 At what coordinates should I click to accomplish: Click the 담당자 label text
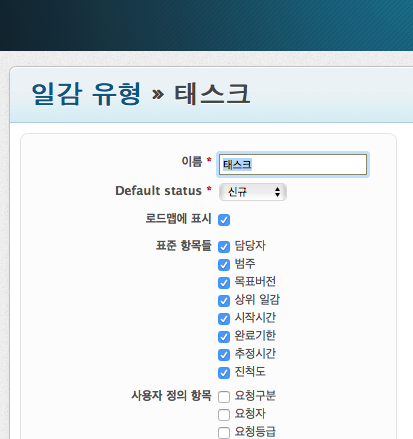(250, 246)
